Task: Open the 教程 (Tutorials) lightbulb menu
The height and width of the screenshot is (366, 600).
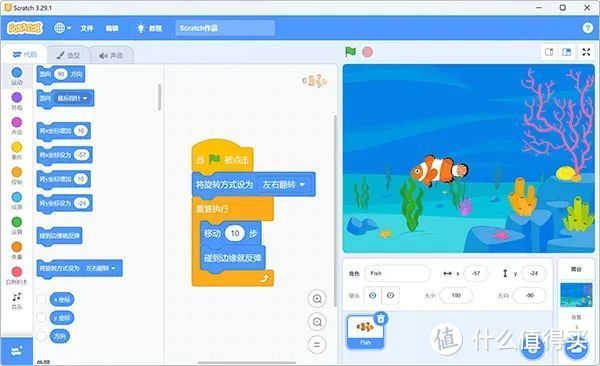Action: pos(149,28)
